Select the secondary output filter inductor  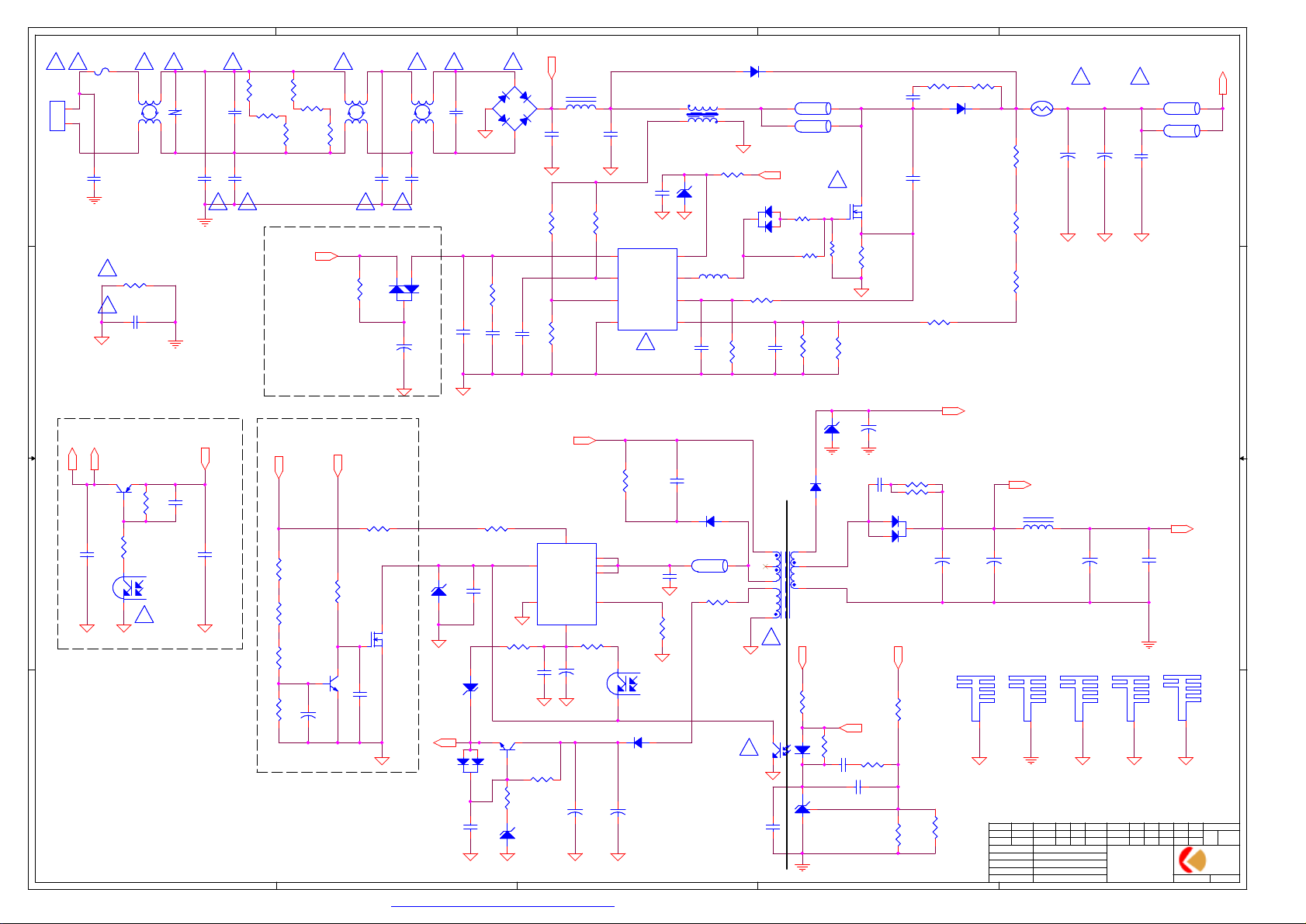click(x=1038, y=524)
